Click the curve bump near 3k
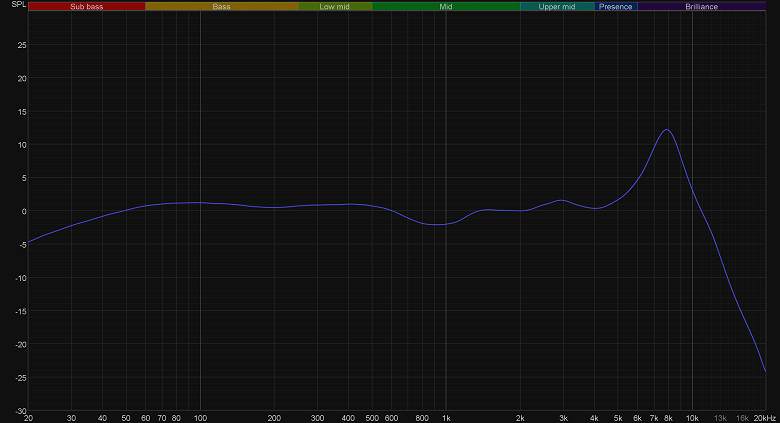Viewport: 780px width, 423px height. click(561, 200)
